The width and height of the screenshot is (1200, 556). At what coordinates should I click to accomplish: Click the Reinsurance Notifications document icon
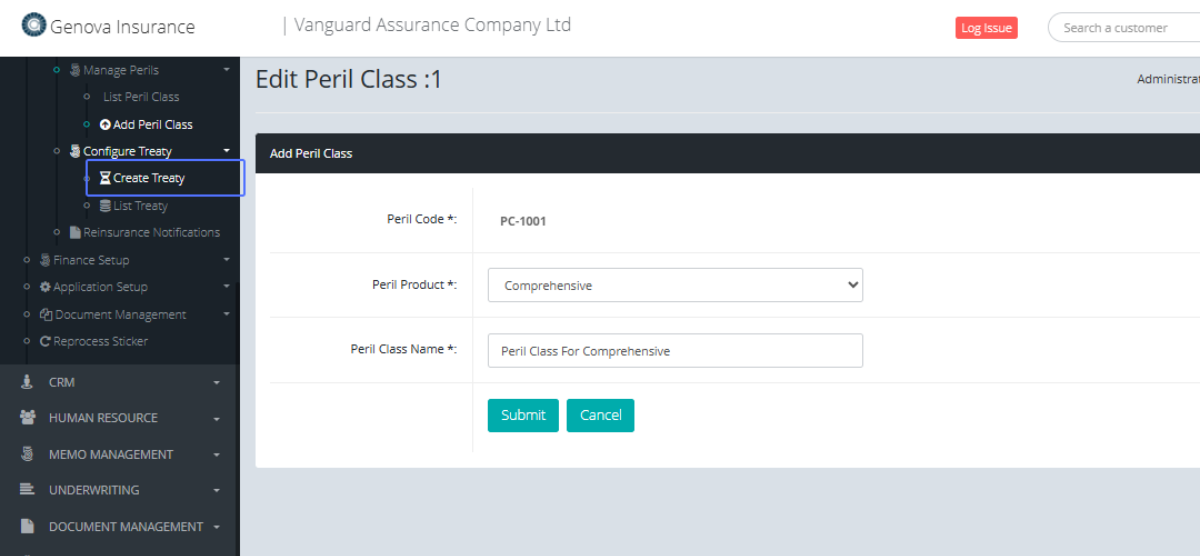click(75, 233)
